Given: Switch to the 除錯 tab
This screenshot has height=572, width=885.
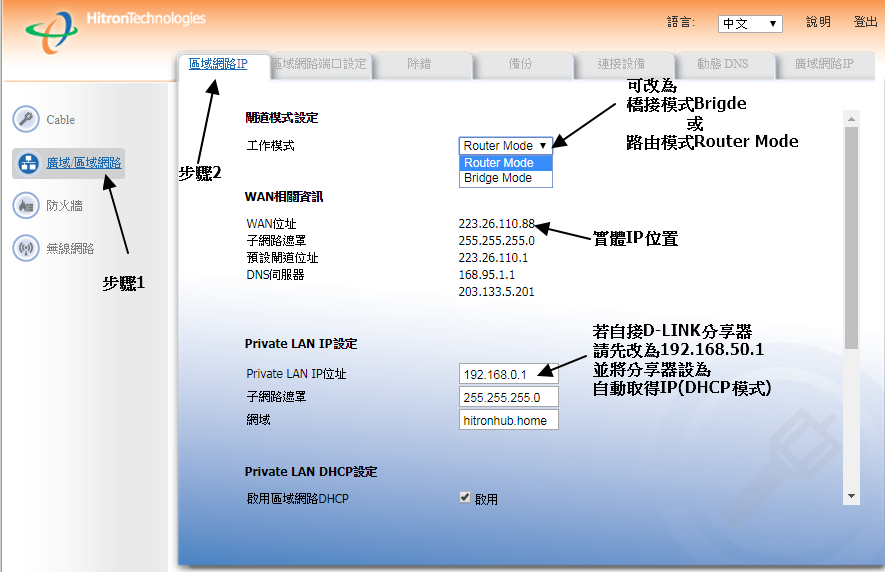Looking at the screenshot, I should pos(419,64).
